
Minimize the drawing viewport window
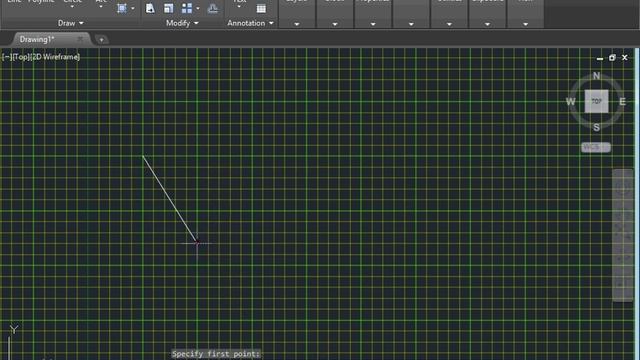click(x=600, y=58)
